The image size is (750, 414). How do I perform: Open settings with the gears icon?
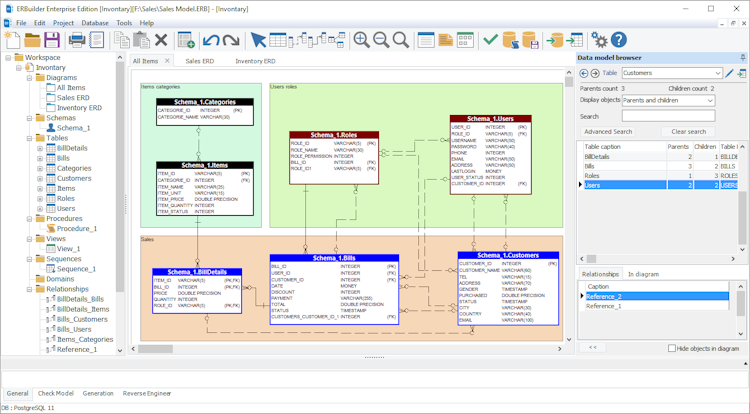pos(599,40)
